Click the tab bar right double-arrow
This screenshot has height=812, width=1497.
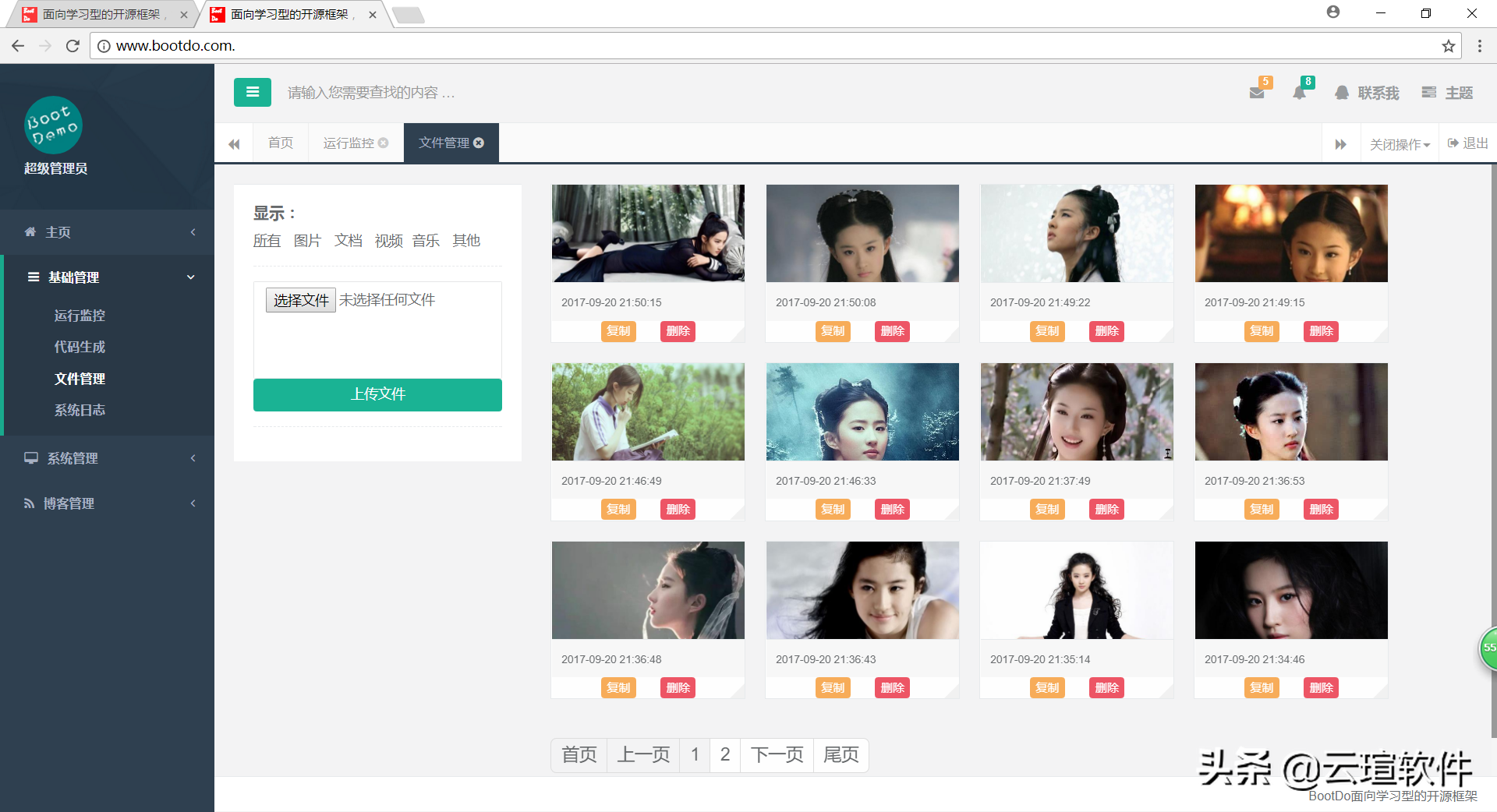(1341, 144)
